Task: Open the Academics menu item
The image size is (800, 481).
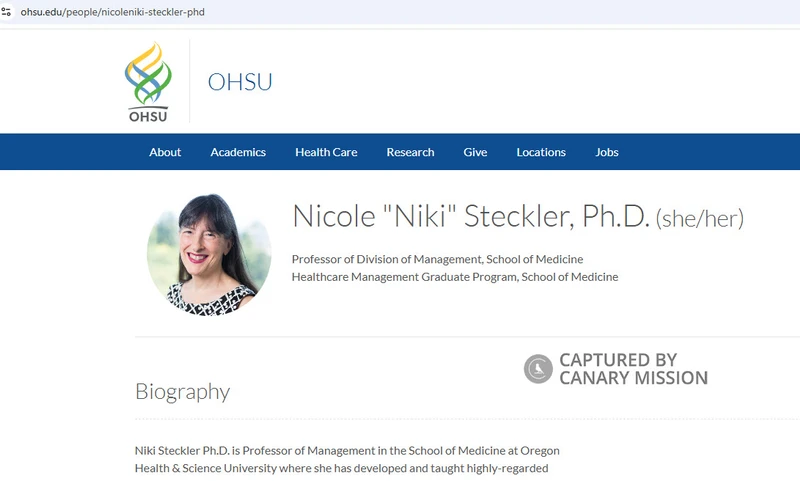Action: pos(238,152)
